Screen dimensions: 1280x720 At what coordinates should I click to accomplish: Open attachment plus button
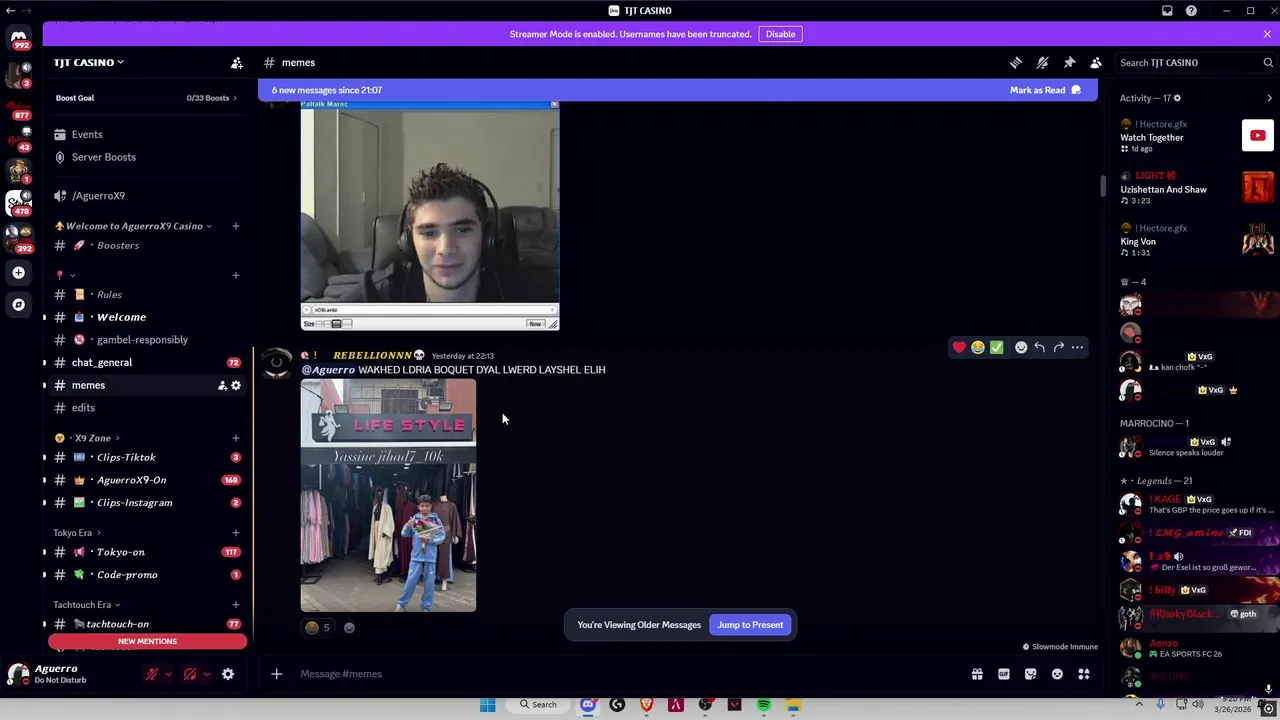[277, 674]
